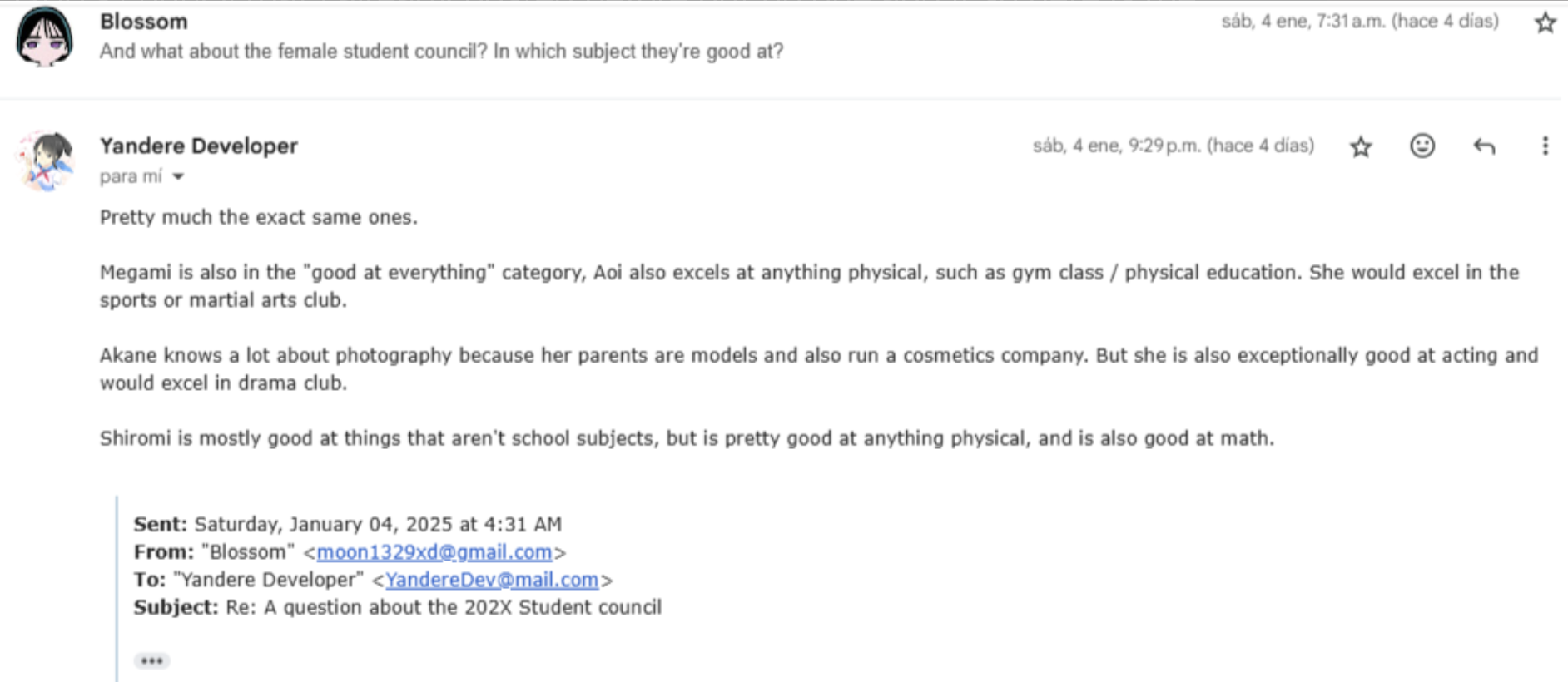
Task: Star Blossom's collapsed message
Action: (1545, 22)
